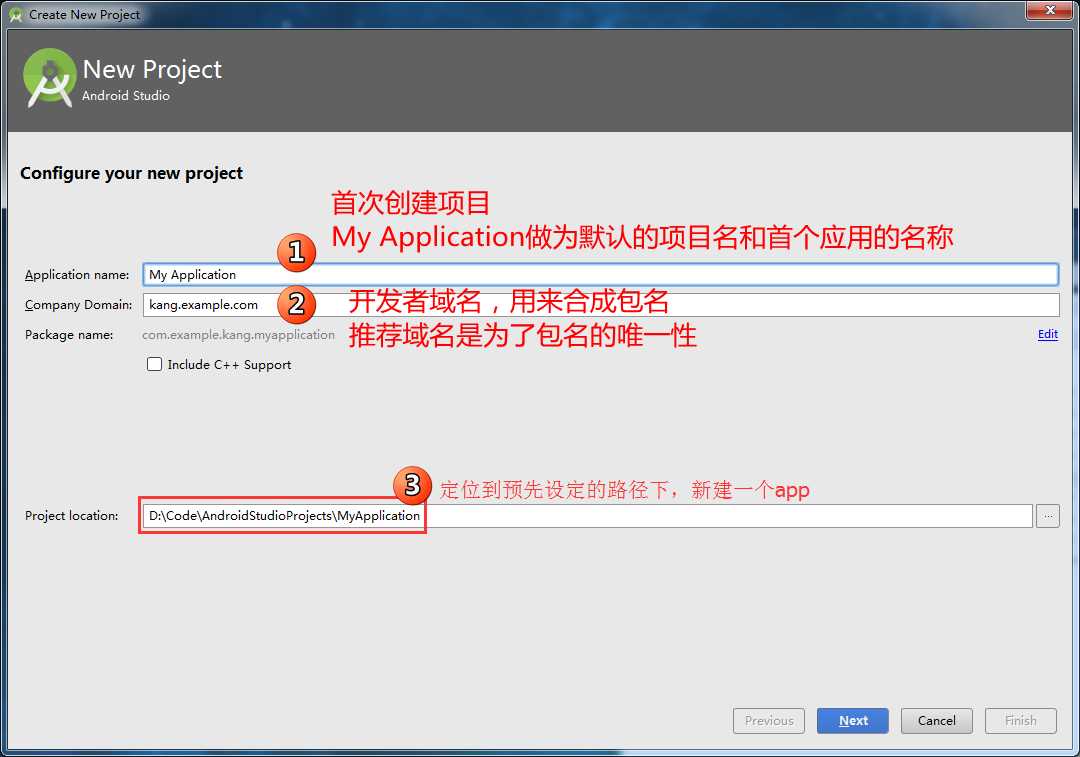Viewport: 1080px width, 757px height.
Task: Click the 'New Project' header title
Action: click(152, 70)
